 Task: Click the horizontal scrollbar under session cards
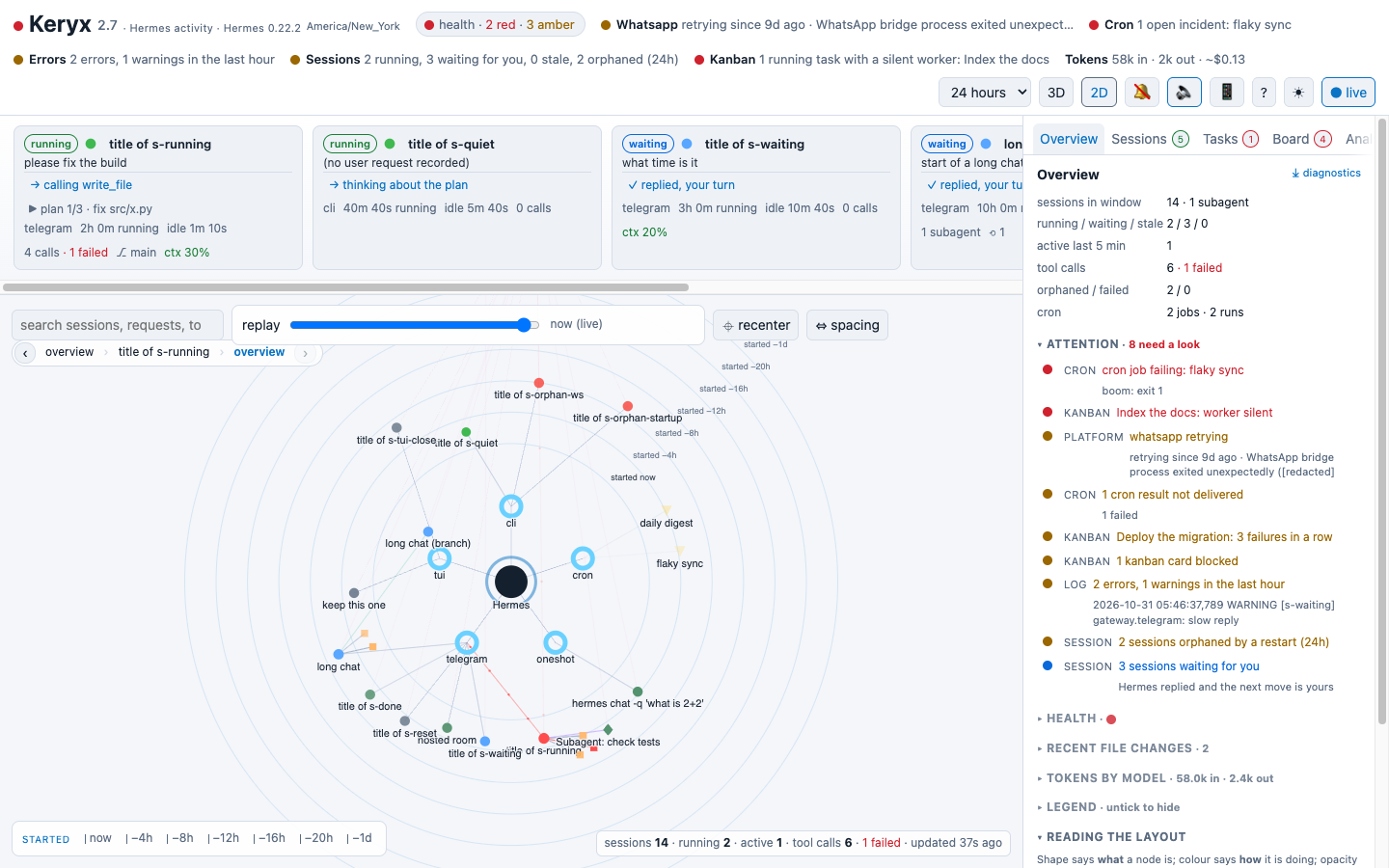345,287
